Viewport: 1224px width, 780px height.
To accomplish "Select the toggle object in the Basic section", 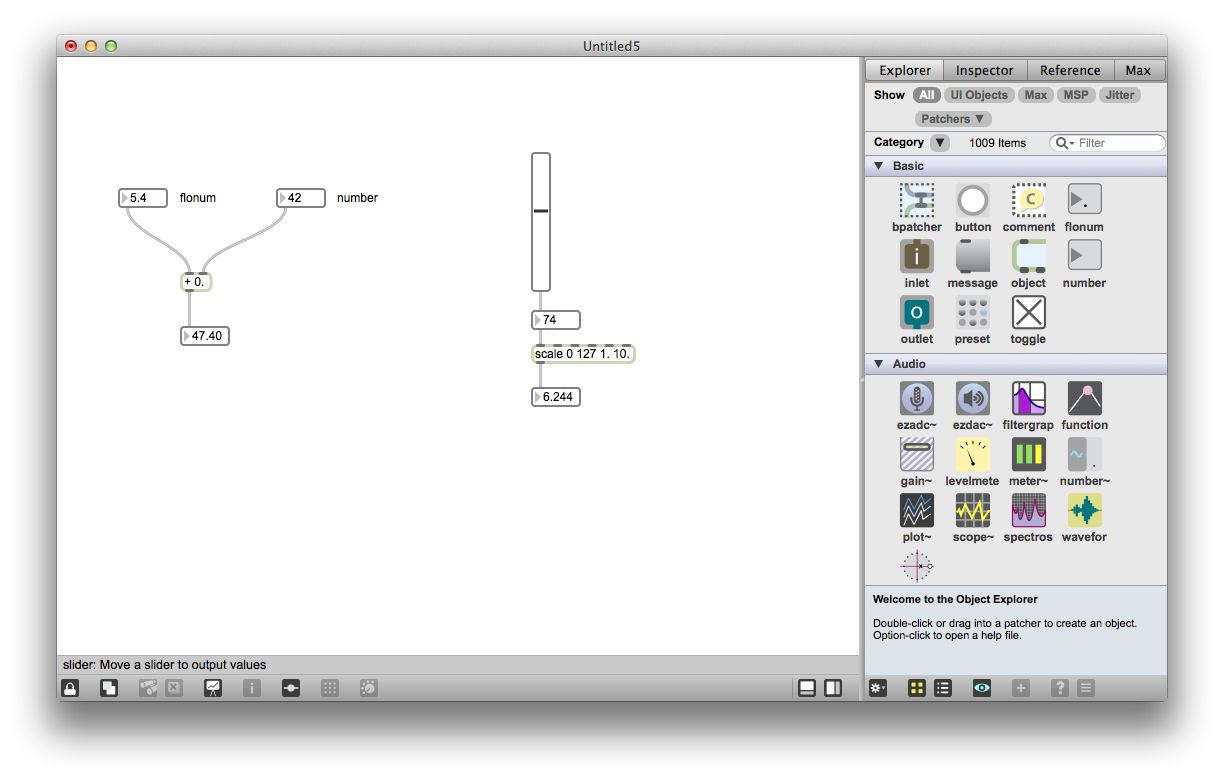I will point(1027,313).
